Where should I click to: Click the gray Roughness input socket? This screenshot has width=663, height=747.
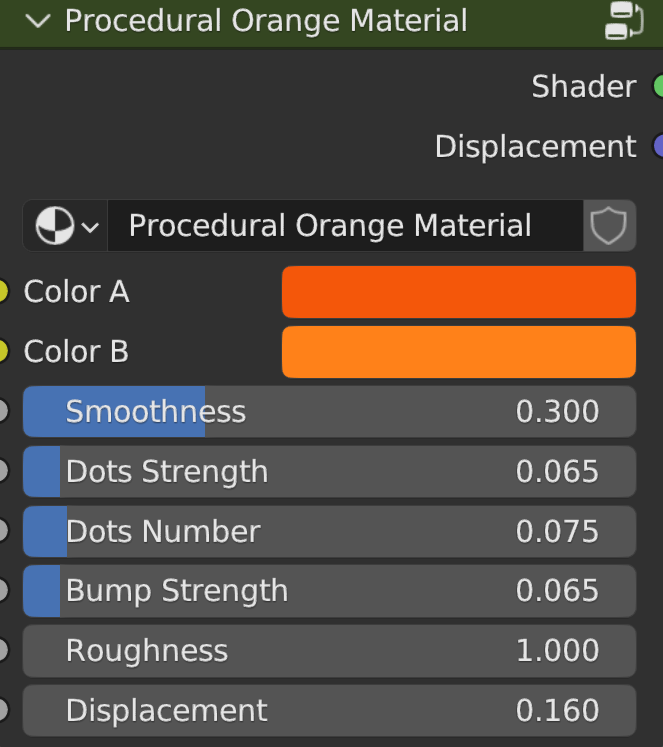(3, 651)
